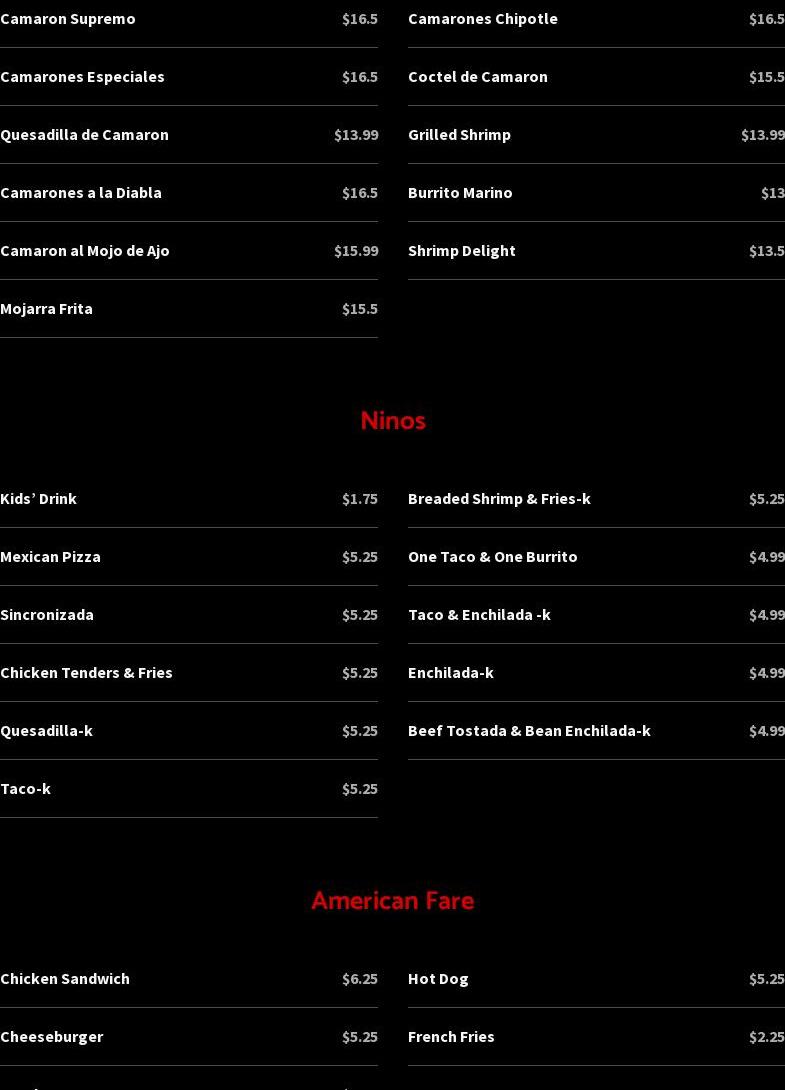
Task: Click the Sincronizada menu item
Action: pos(47,615)
